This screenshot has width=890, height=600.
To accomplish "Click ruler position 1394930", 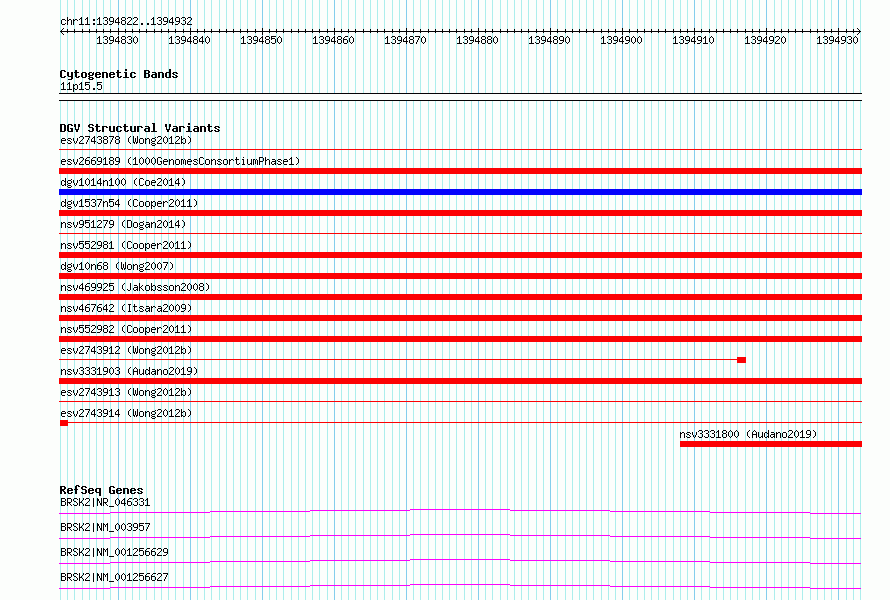I will coord(838,40).
